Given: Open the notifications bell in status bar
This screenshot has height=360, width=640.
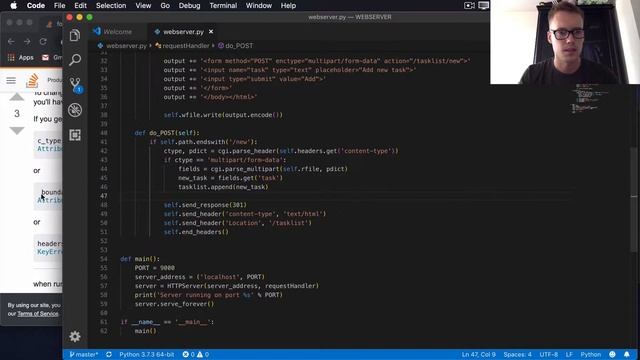Looking at the screenshot, I should click(627, 354).
